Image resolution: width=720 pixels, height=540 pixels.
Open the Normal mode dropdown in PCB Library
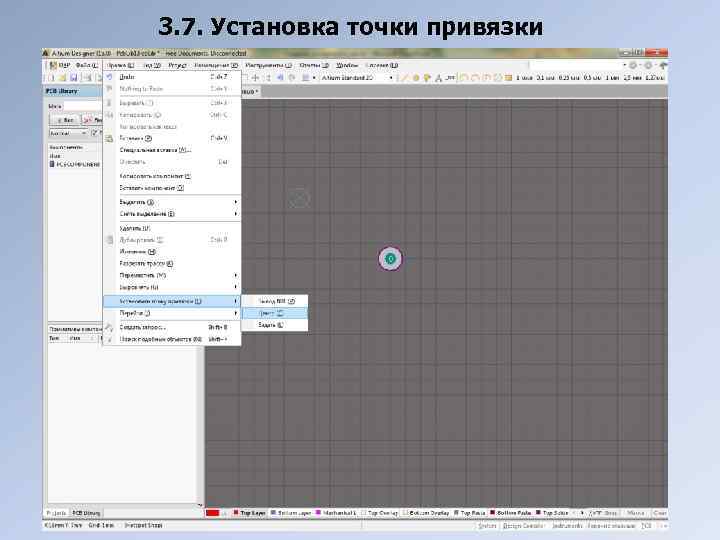click(68, 133)
